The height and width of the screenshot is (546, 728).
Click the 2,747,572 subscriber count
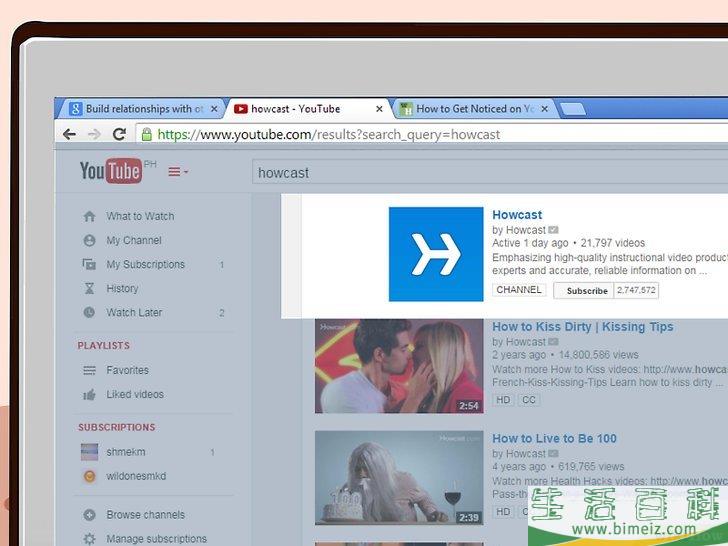pos(636,291)
